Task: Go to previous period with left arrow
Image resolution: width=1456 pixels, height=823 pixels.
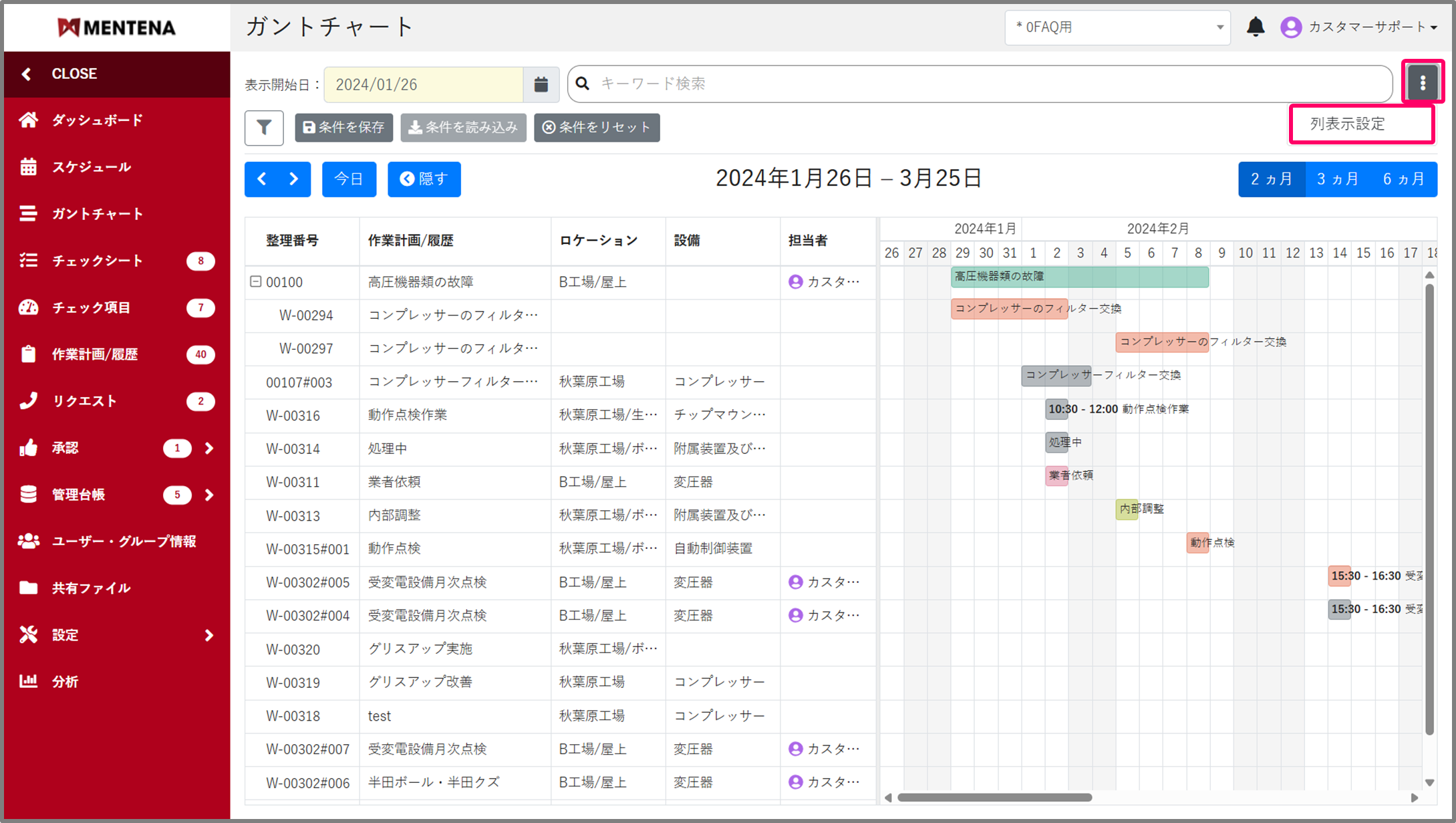Action: tap(262, 179)
